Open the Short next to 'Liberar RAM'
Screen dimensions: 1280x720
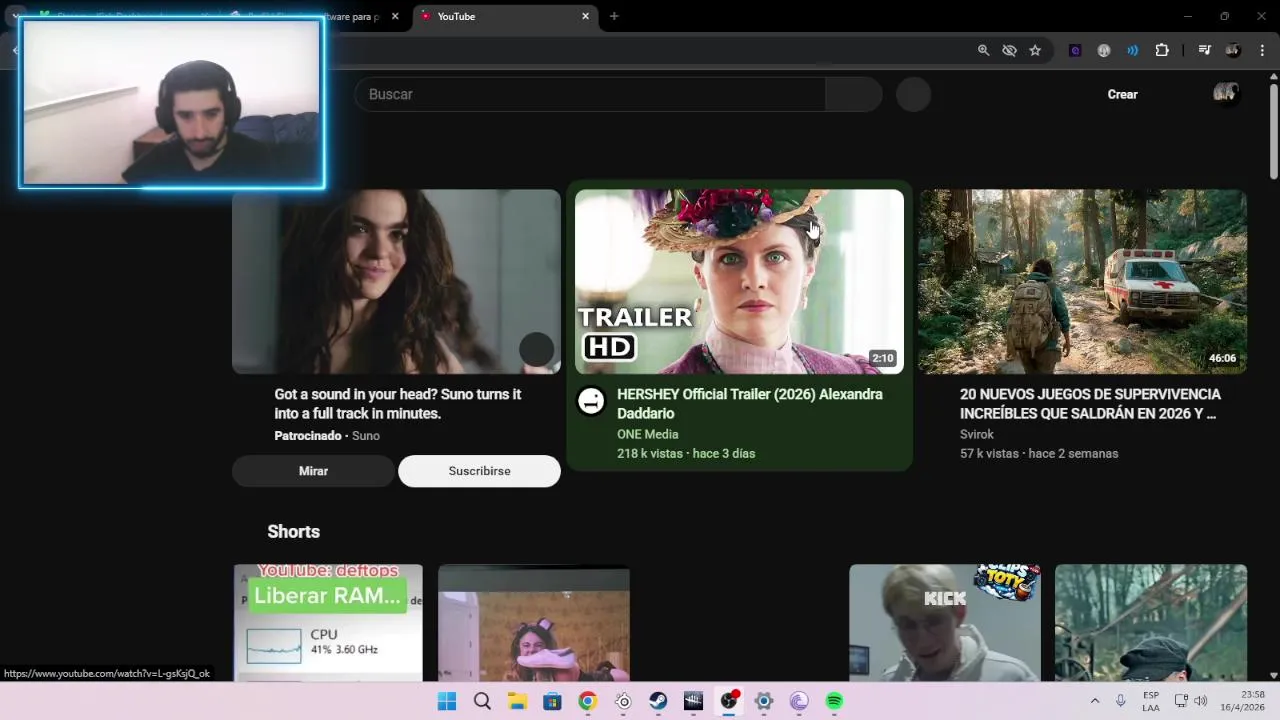pyautogui.click(x=534, y=623)
